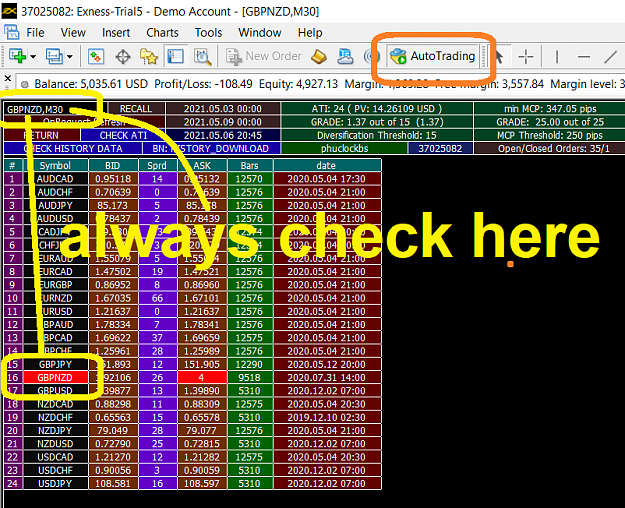Open the Market Watch icon

tap(96, 56)
